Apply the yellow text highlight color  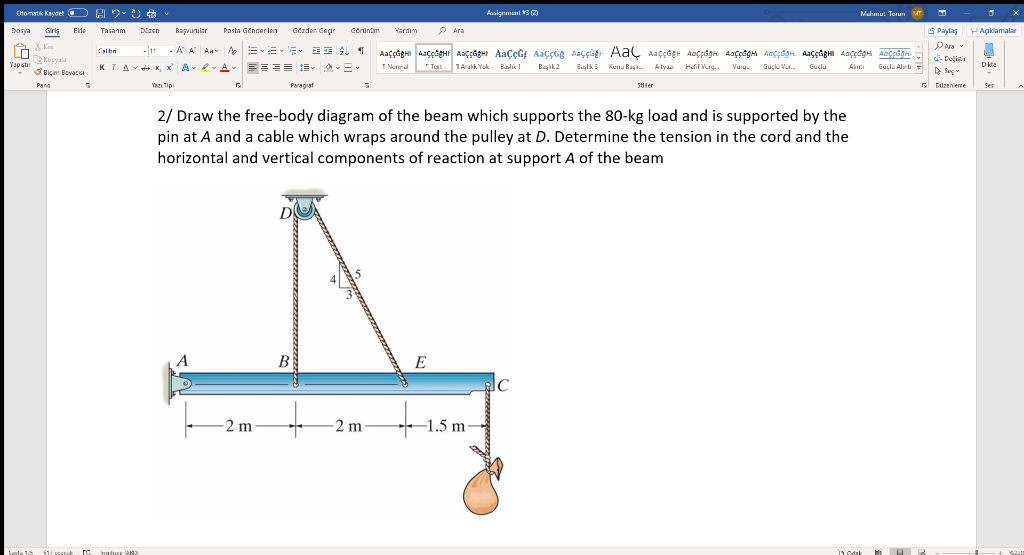pyautogui.click(x=205, y=68)
